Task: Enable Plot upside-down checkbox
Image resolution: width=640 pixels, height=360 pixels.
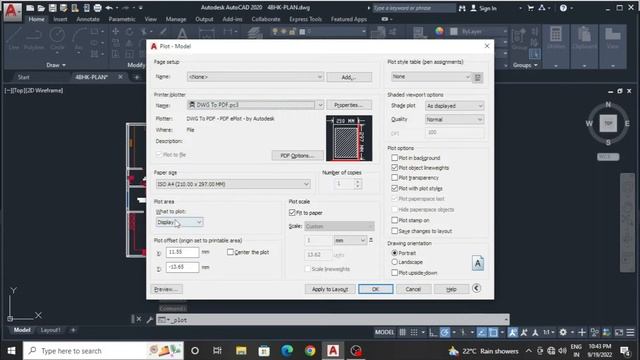Action: pyautogui.click(x=394, y=273)
